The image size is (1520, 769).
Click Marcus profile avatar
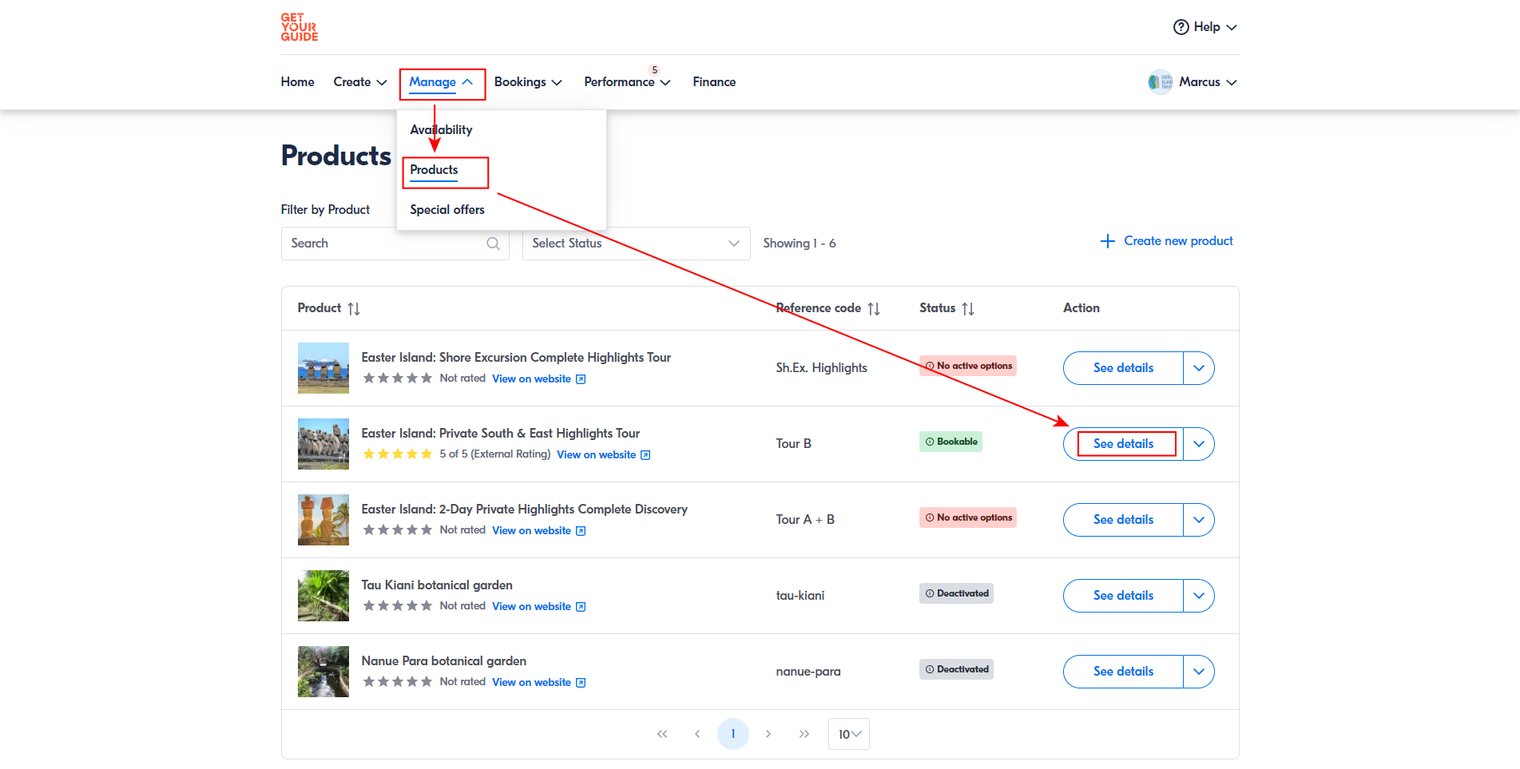(1160, 82)
